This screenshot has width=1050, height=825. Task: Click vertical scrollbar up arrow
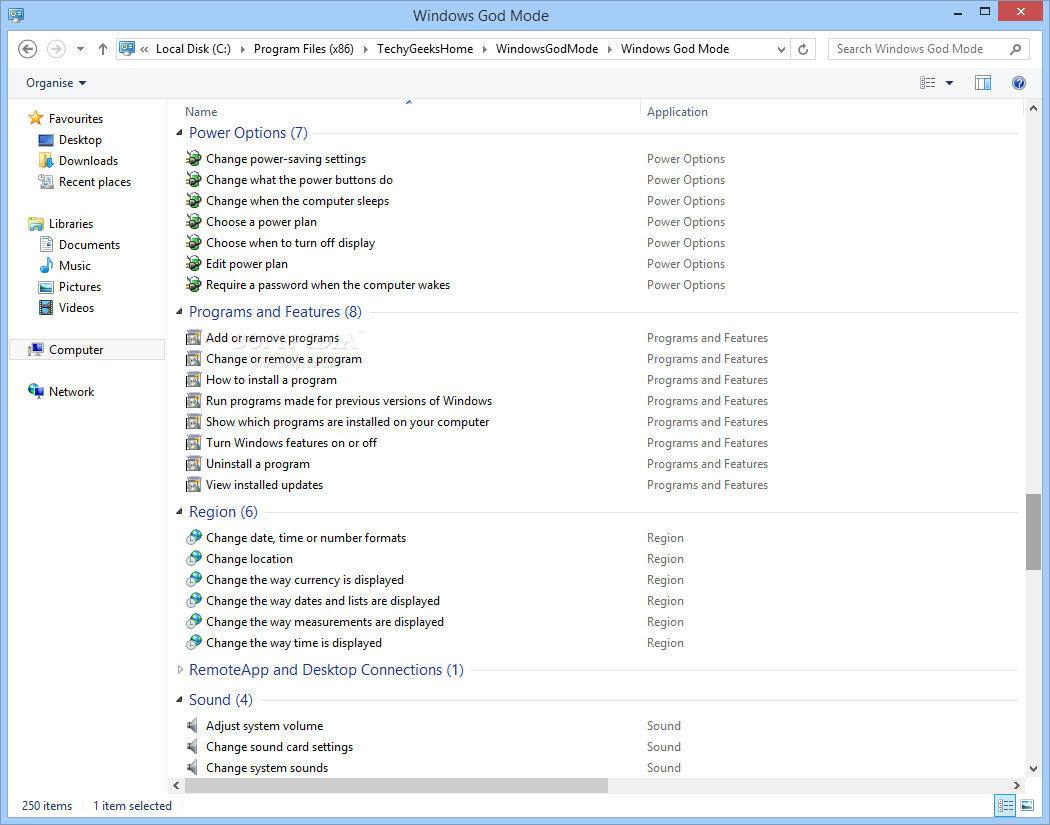click(1033, 108)
